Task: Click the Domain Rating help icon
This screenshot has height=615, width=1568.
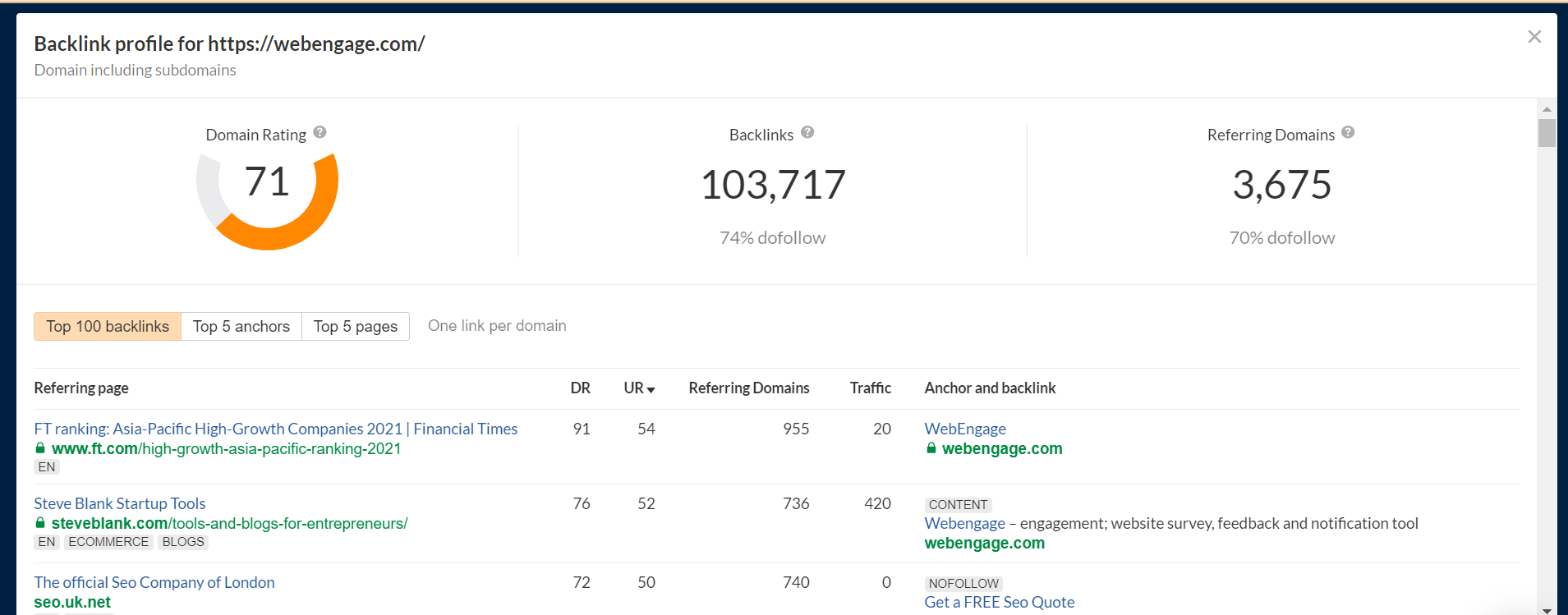Action: pyautogui.click(x=320, y=132)
